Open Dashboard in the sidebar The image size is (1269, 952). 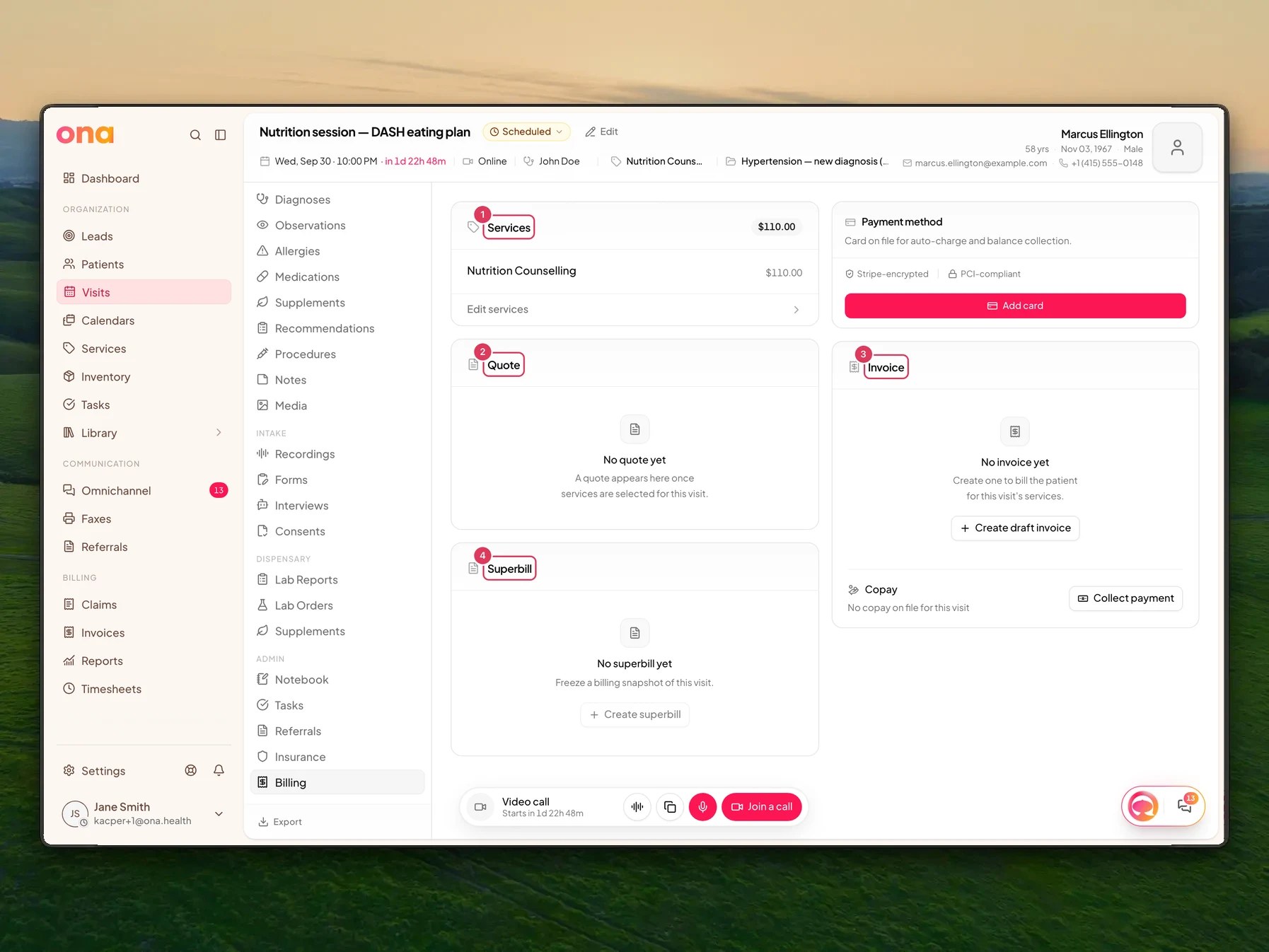(144, 178)
